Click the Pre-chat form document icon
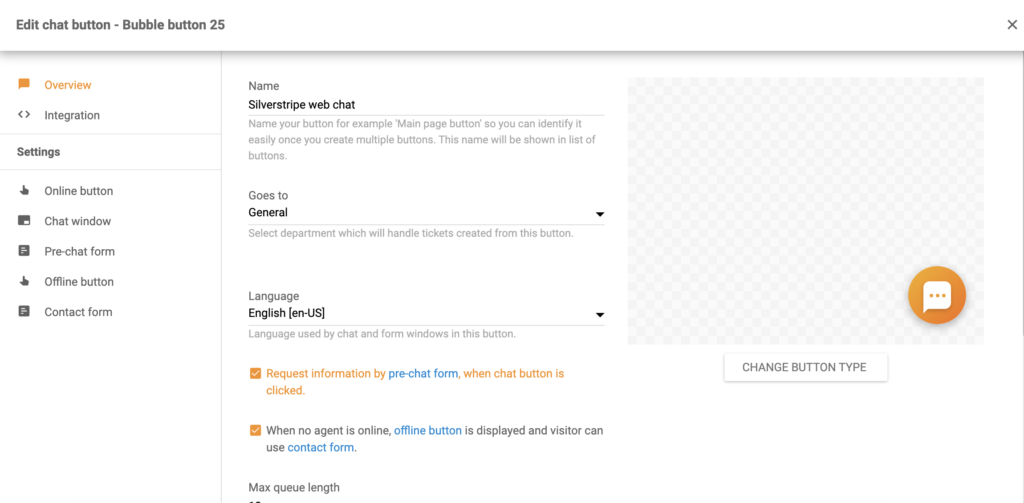This screenshot has height=503, width=1024. (24, 251)
